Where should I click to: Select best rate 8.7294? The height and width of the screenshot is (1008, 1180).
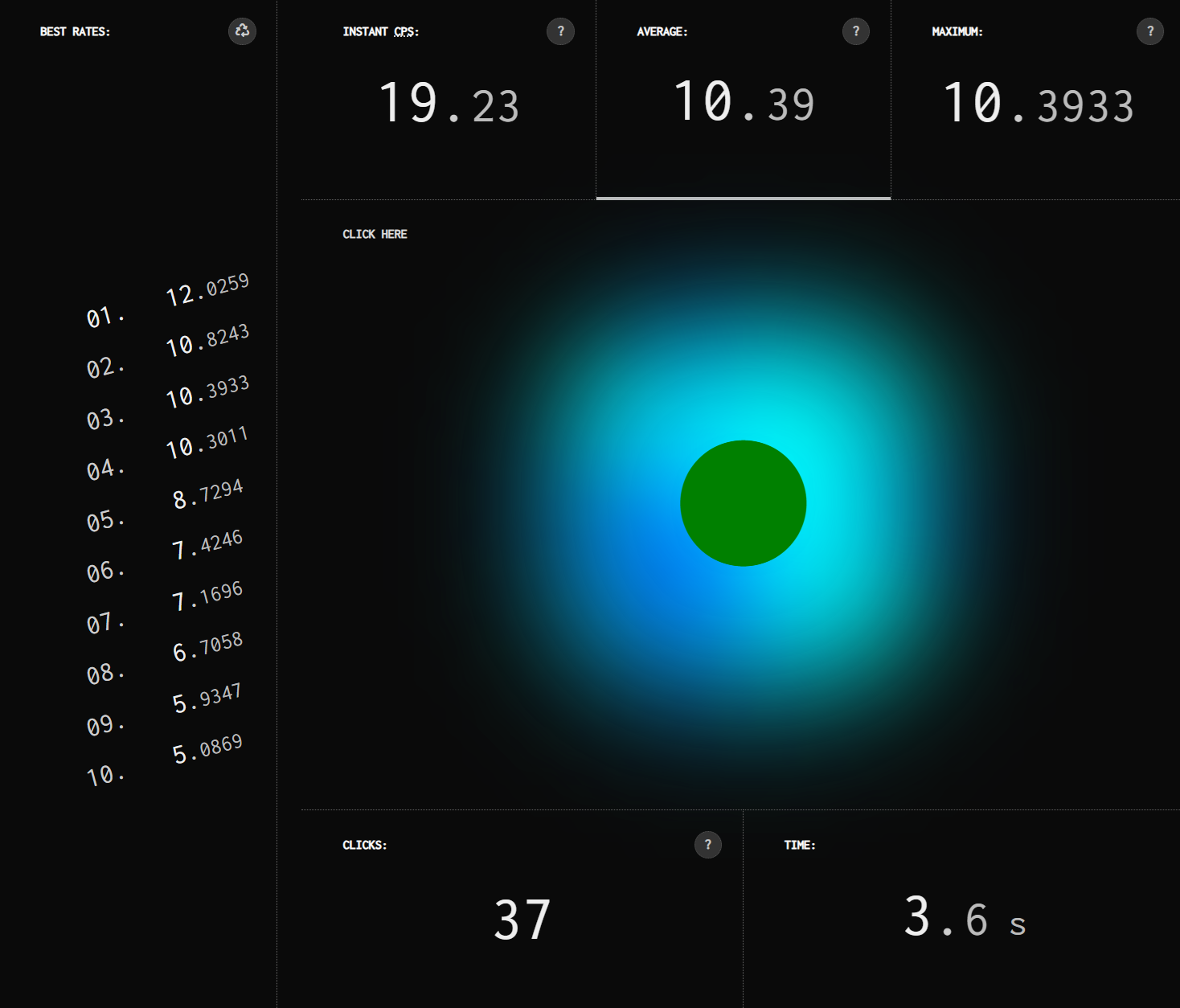(x=208, y=494)
